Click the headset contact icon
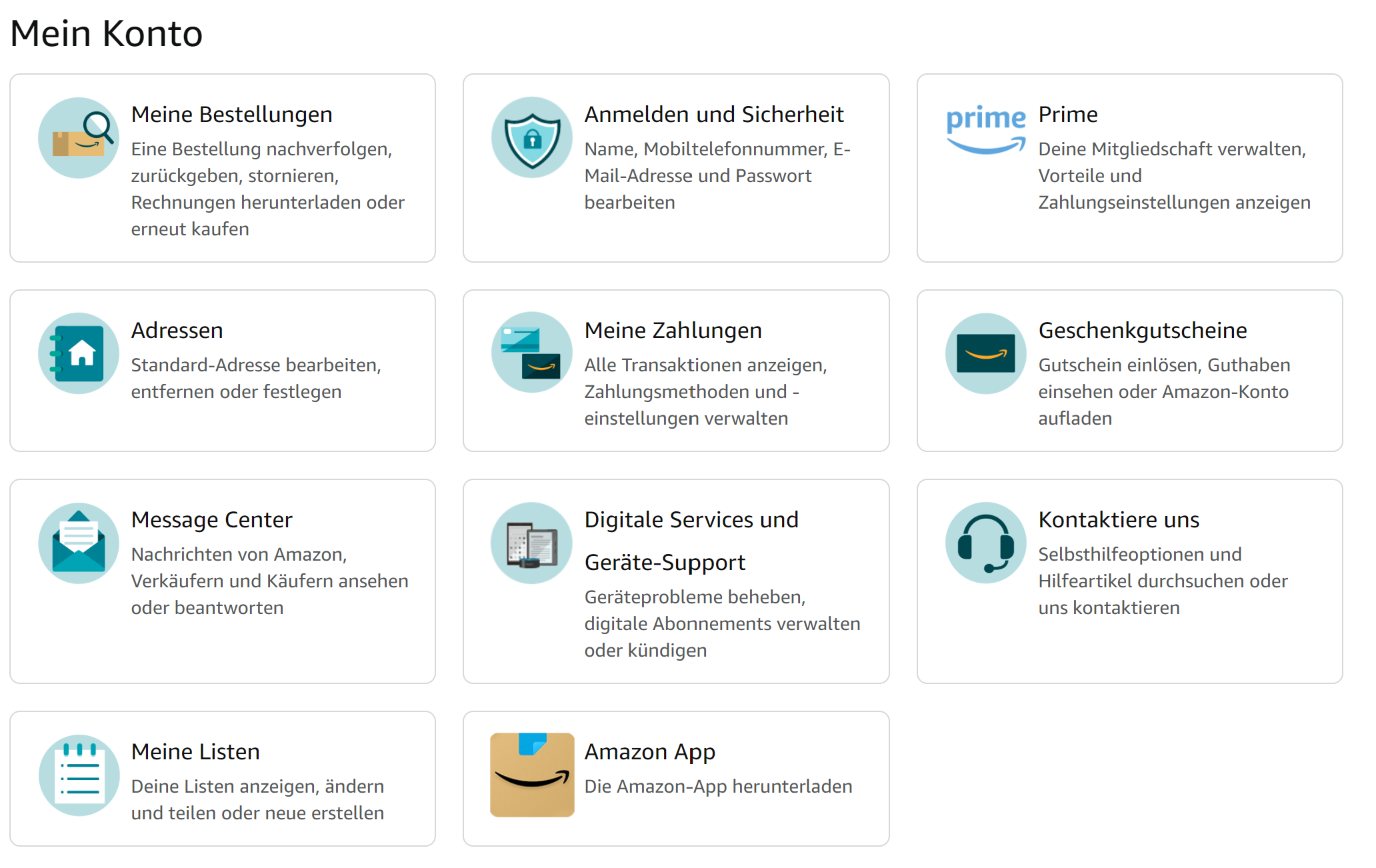Screen dimensions: 1376x868 [x=986, y=543]
